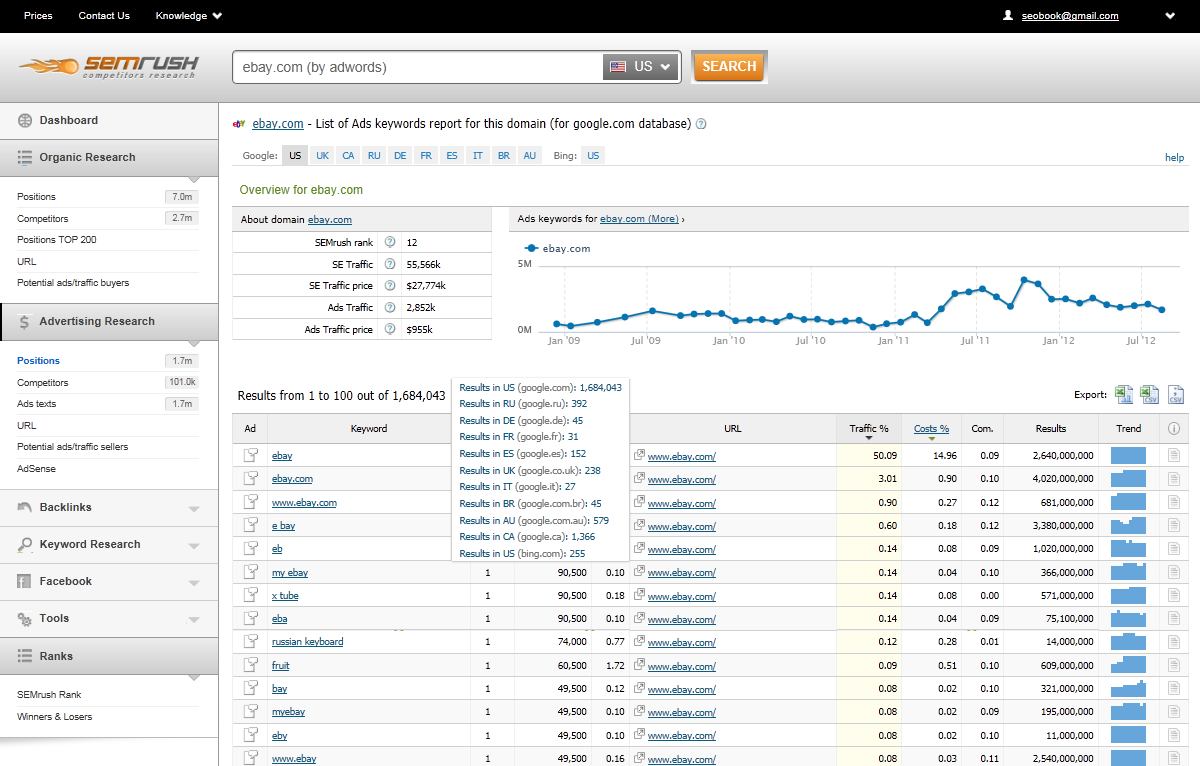Viewport: 1200px width, 766px height.
Task: Expand the Tools section
Action: point(194,619)
